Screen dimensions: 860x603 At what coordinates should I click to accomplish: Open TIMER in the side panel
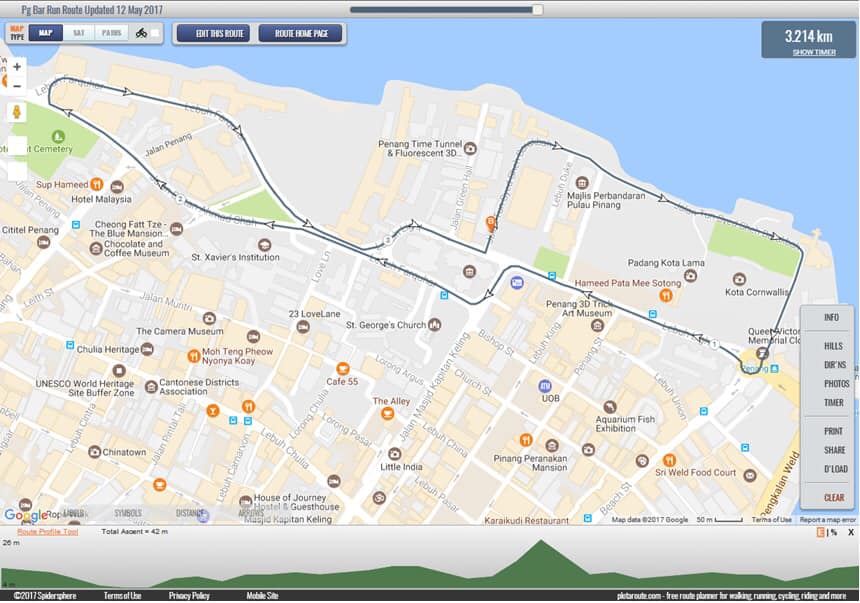[x=833, y=402]
